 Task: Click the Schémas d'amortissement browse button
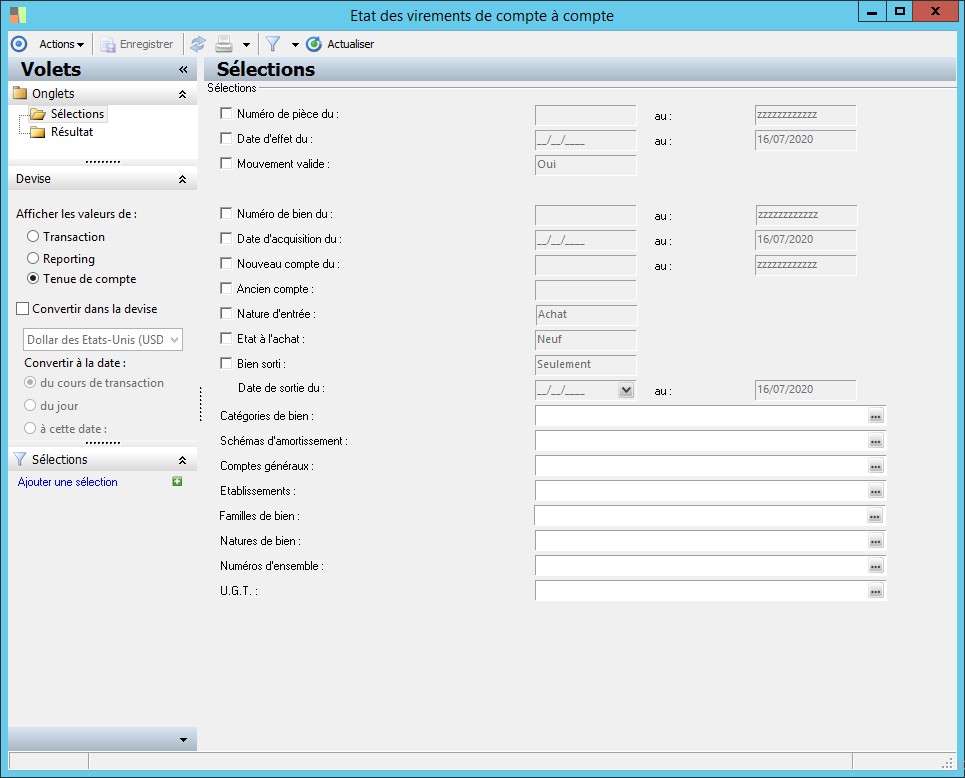(x=875, y=441)
